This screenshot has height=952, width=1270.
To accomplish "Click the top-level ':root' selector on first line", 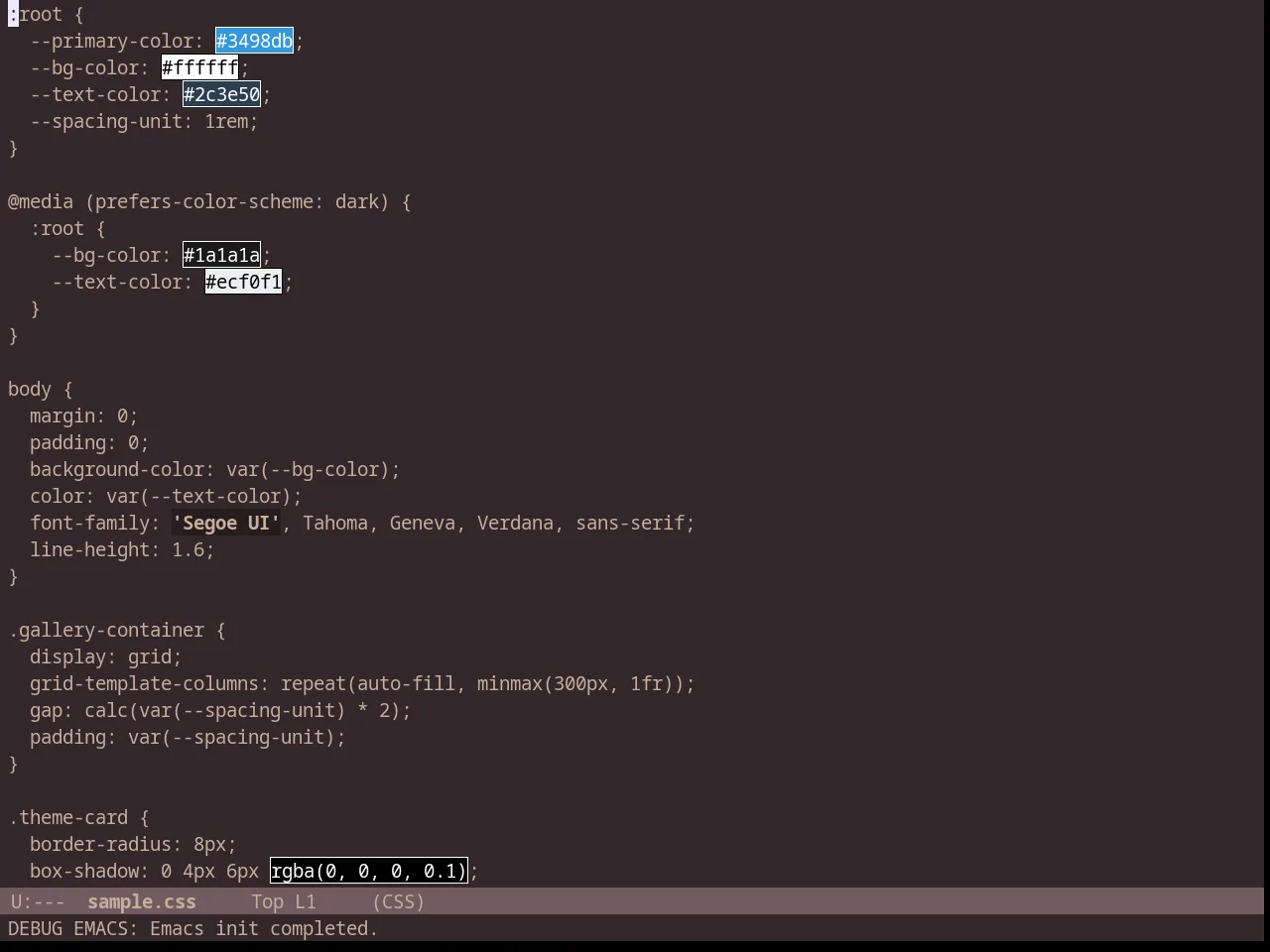I will [x=35, y=14].
